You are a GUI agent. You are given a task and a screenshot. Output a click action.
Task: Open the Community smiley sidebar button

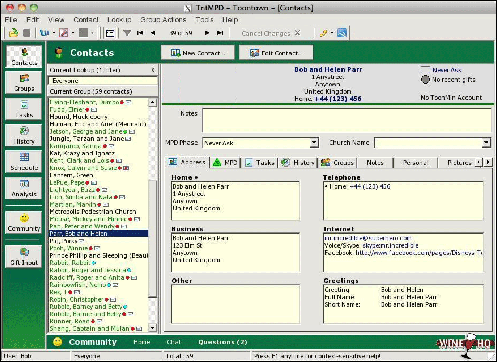click(24, 222)
